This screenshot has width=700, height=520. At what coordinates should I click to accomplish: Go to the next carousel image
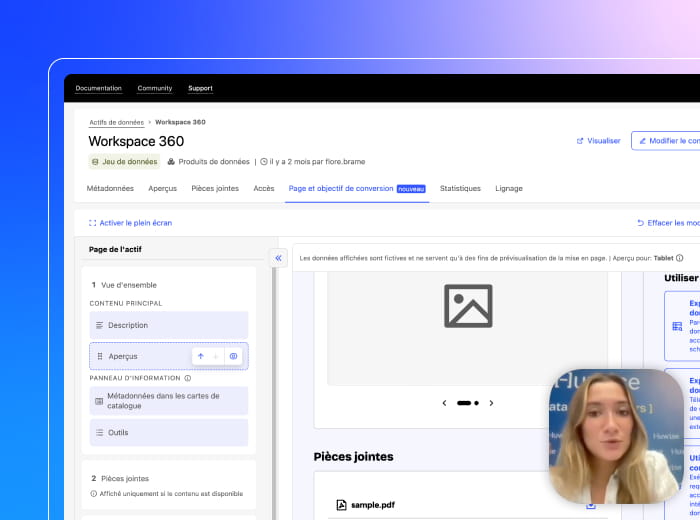coord(491,403)
